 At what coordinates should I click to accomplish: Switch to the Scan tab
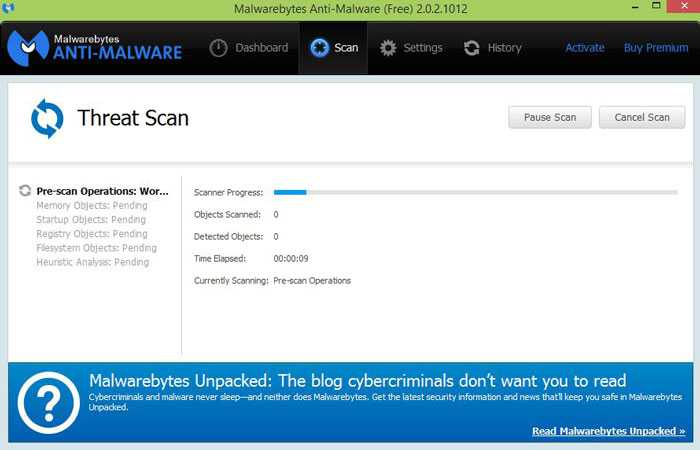pyautogui.click(x=333, y=48)
